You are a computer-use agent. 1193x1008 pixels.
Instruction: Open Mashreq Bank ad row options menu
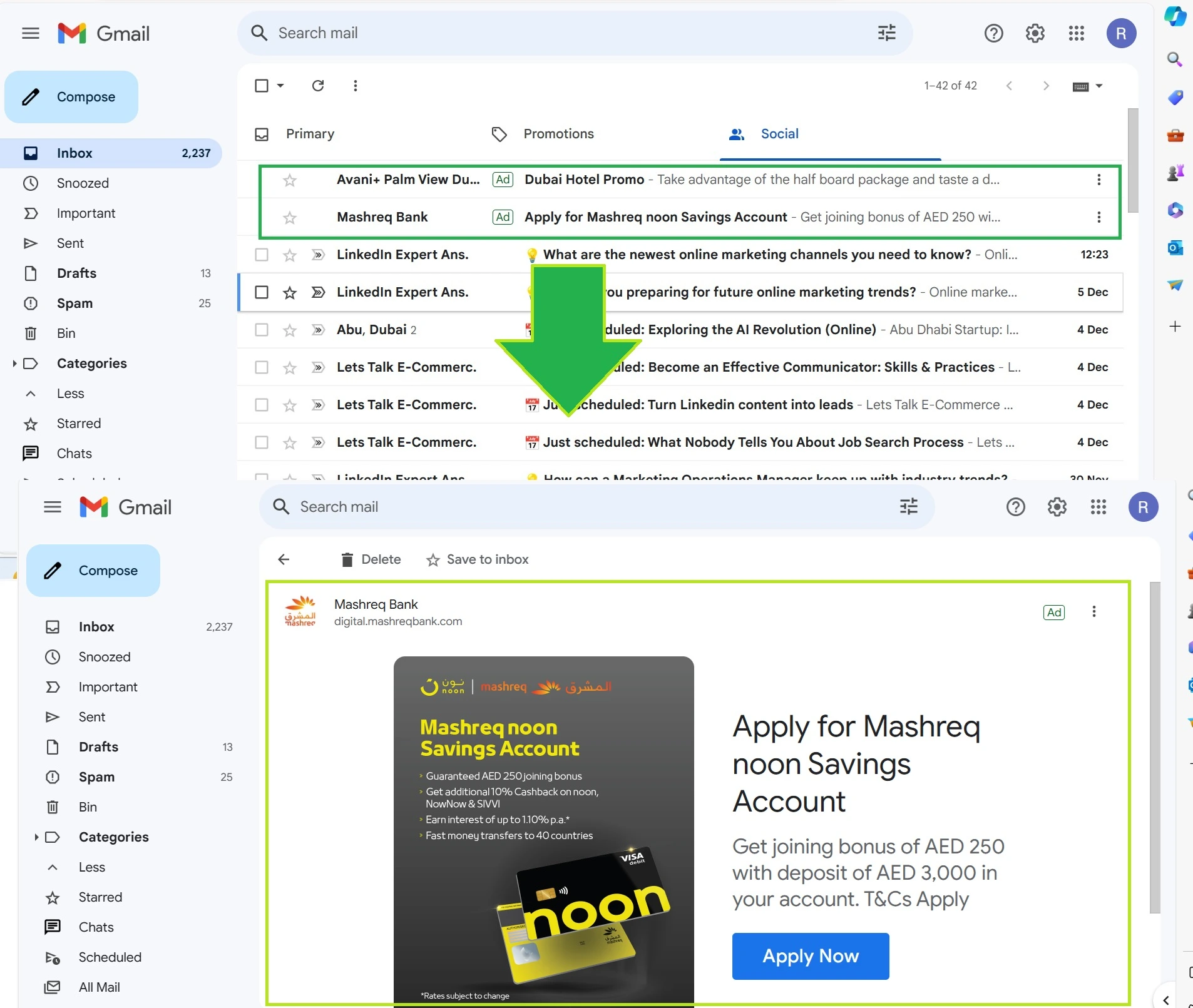(1098, 217)
